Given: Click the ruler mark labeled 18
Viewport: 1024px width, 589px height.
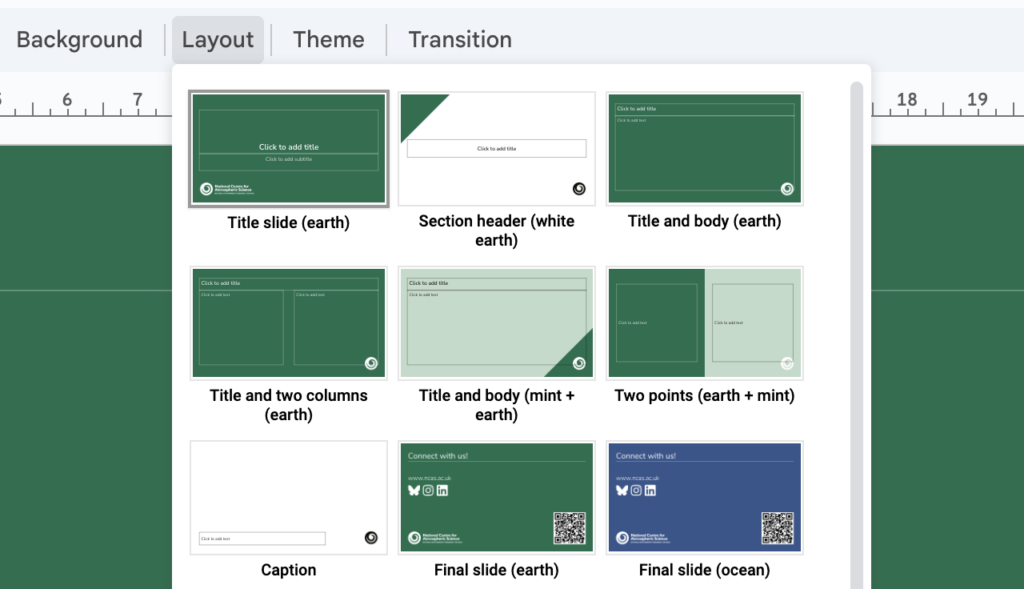Looking at the screenshot, I should pos(906,99).
